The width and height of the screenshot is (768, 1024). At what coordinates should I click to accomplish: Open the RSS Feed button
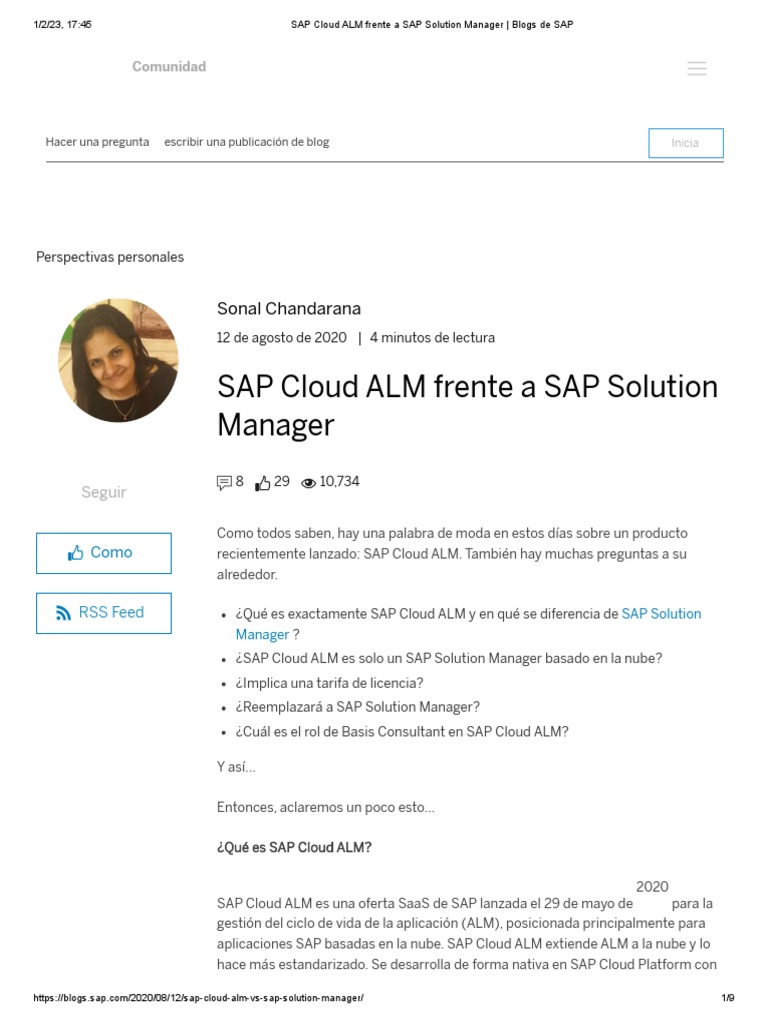click(x=104, y=613)
